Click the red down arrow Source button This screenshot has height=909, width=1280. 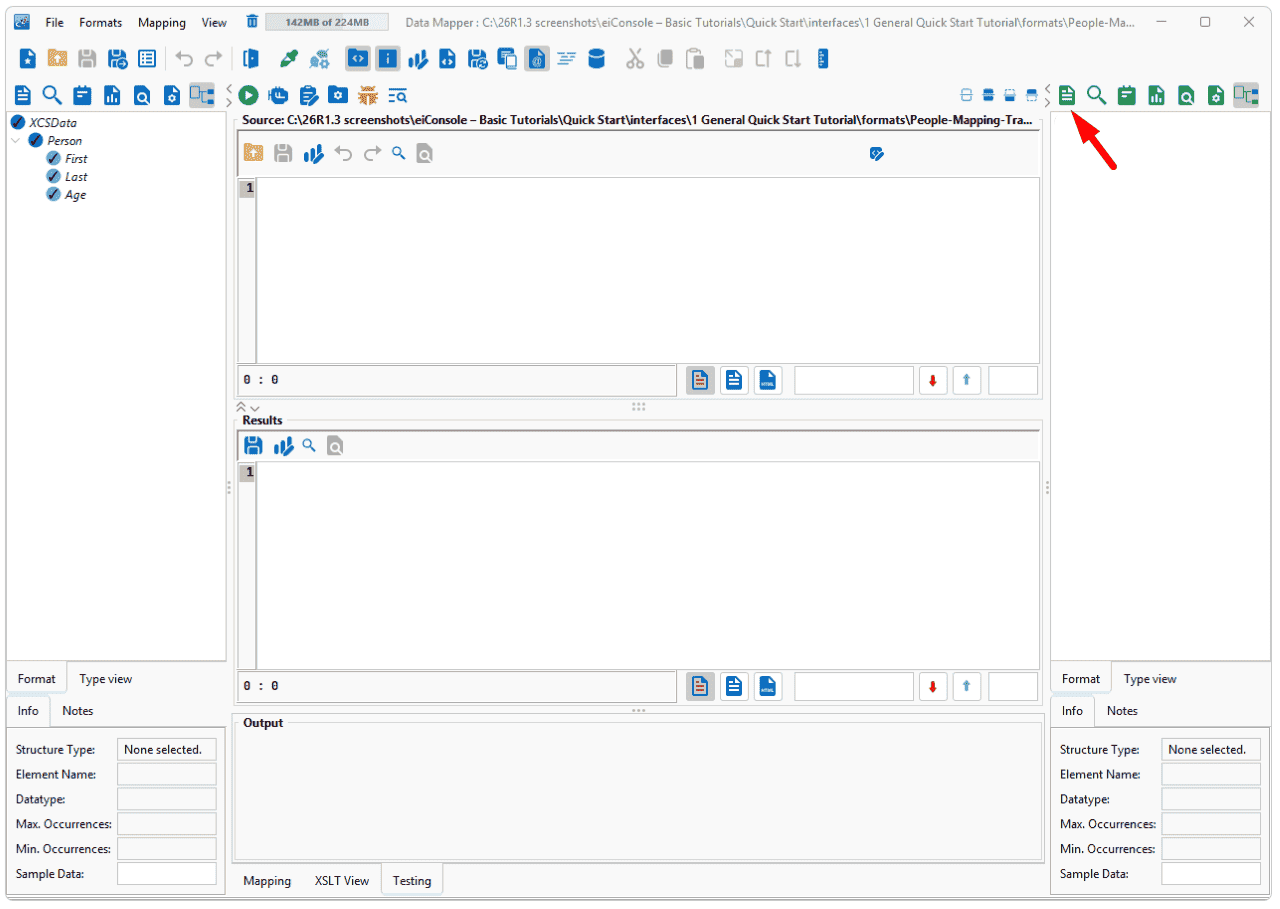(933, 380)
